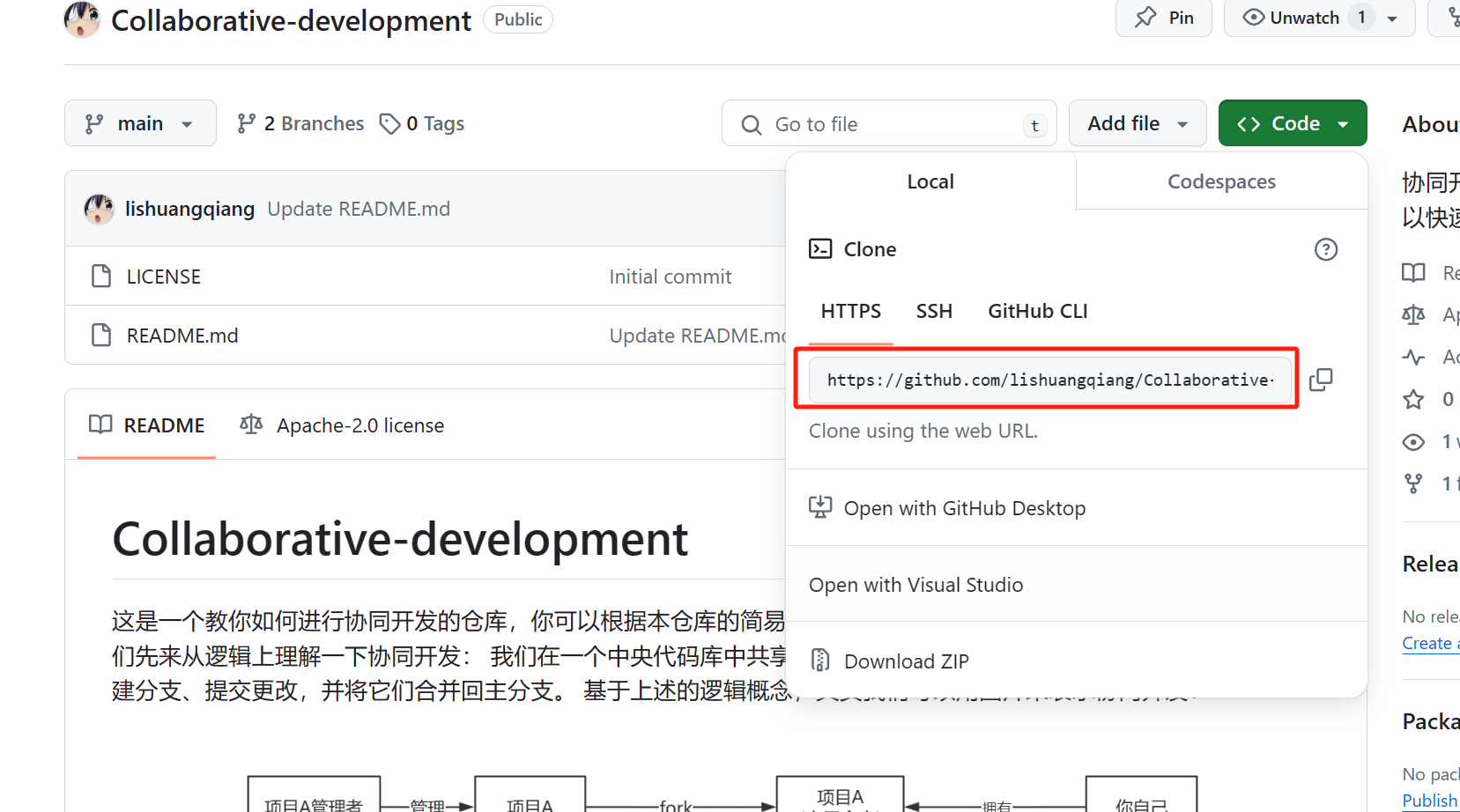Image resolution: width=1460 pixels, height=812 pixels.
Task: Select the GitHub CLI clone tab
Action: [x=1037, y=311]
